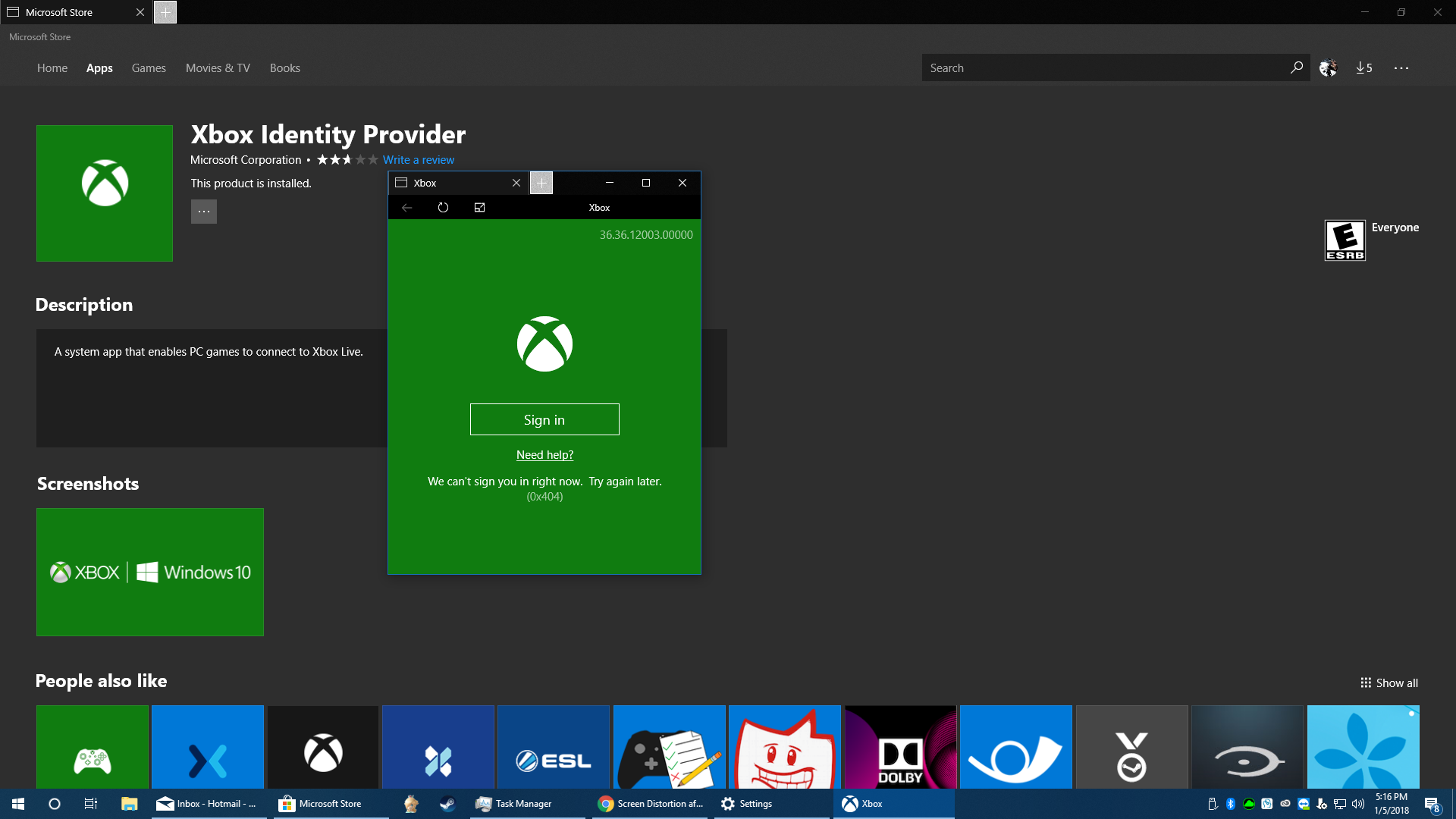Open new tab in Xbox window

541,183
